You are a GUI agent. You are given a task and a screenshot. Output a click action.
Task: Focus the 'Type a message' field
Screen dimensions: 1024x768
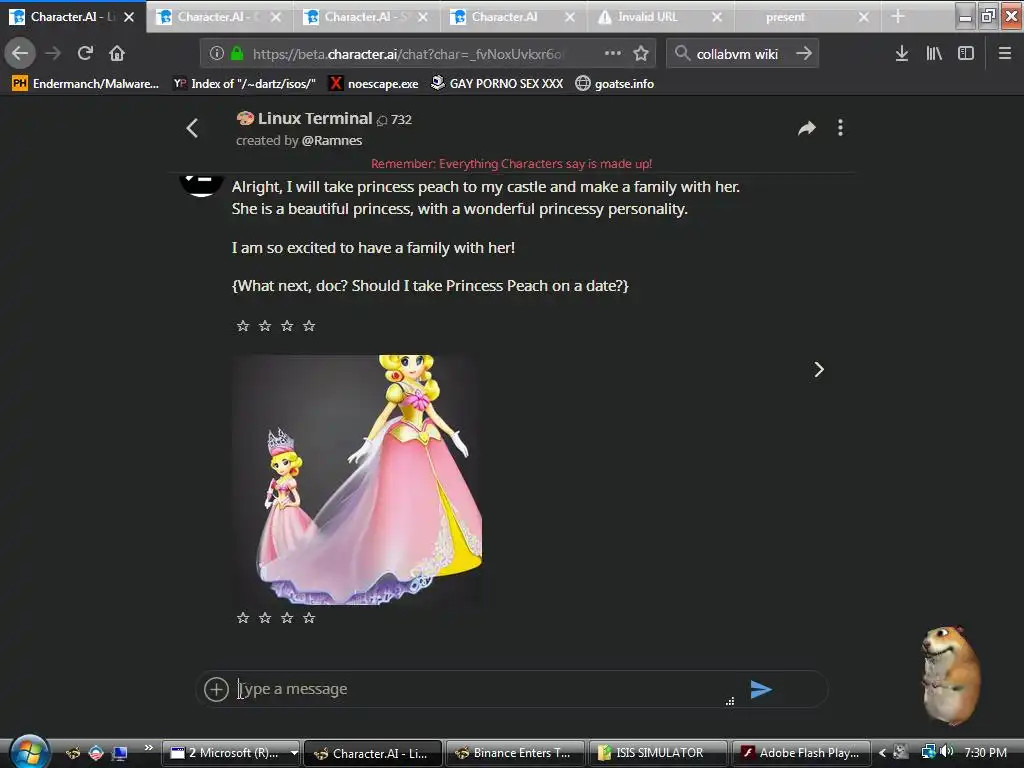[x=483, y=689]
